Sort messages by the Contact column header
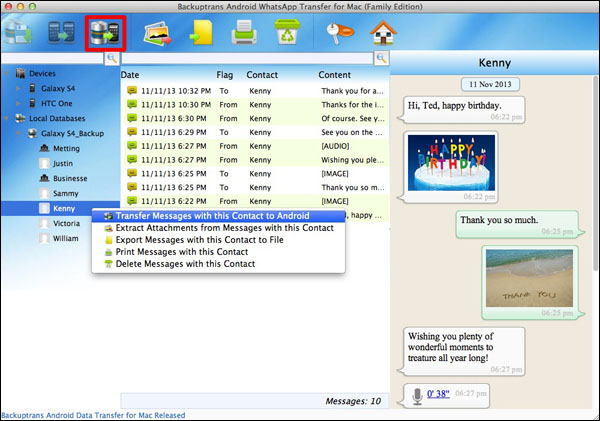 [262, 75]
